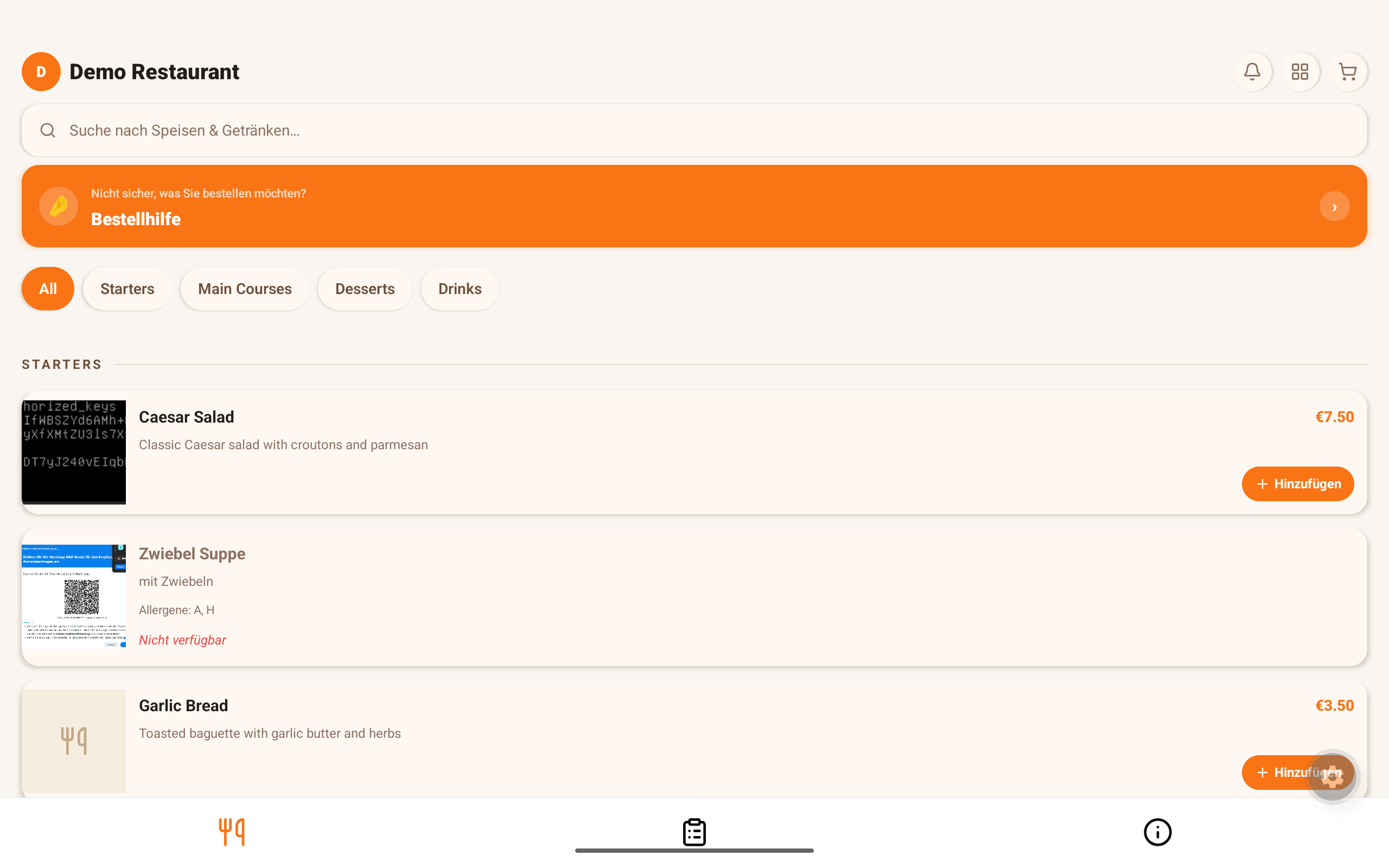Click the Demo Restaurant avatar D
Viewport: 1389px width, 868px height.
point(41,72)
